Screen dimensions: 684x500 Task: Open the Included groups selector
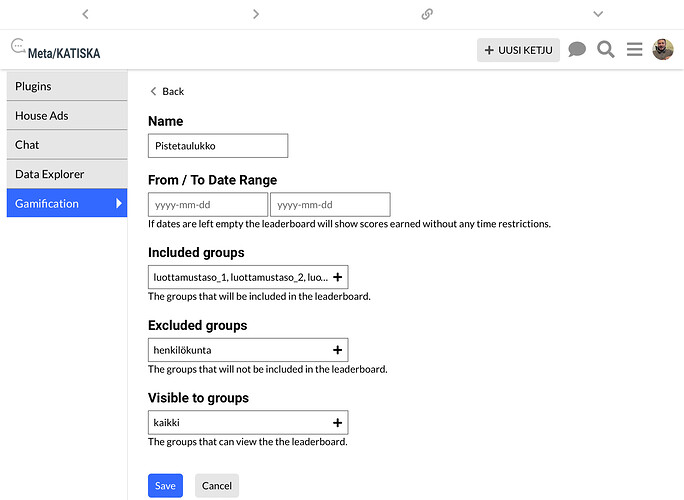[x=248, y=277]
